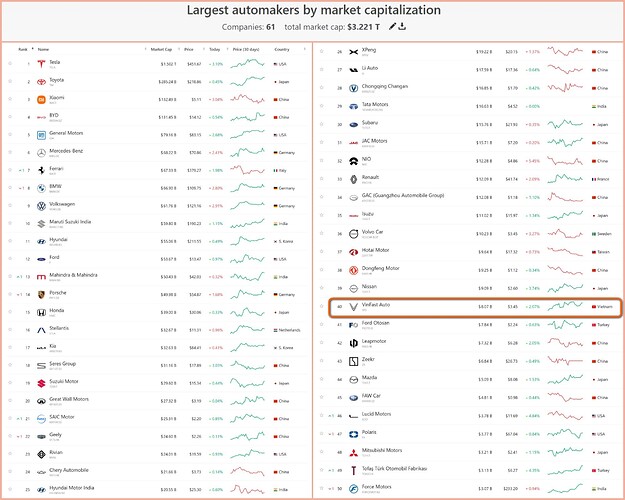Click the Renault diamond logo
Image resolution: width=625 pixels, height=500 pixels.
click(x=352, y=179)
